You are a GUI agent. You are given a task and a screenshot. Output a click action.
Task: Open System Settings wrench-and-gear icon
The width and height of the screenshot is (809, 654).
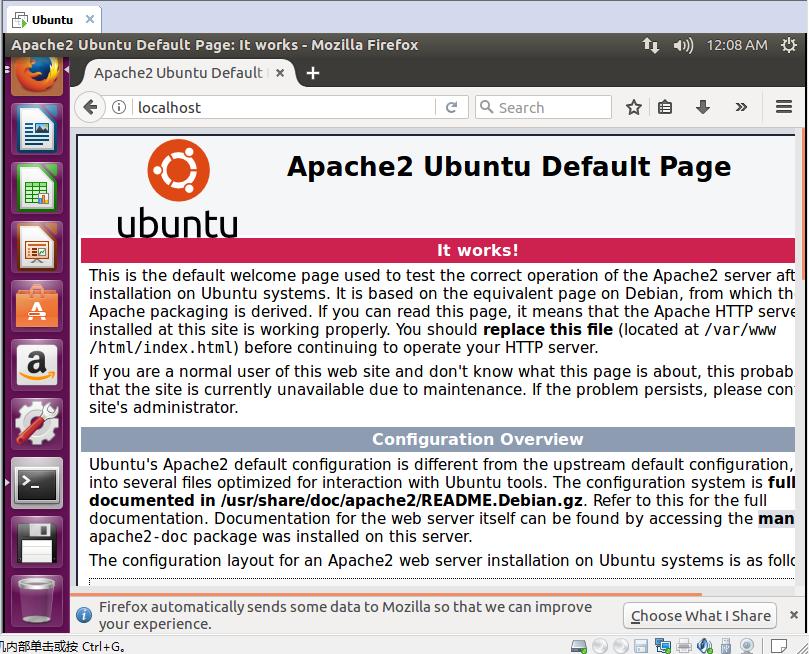pyautogui.click(x=37, y=424)
